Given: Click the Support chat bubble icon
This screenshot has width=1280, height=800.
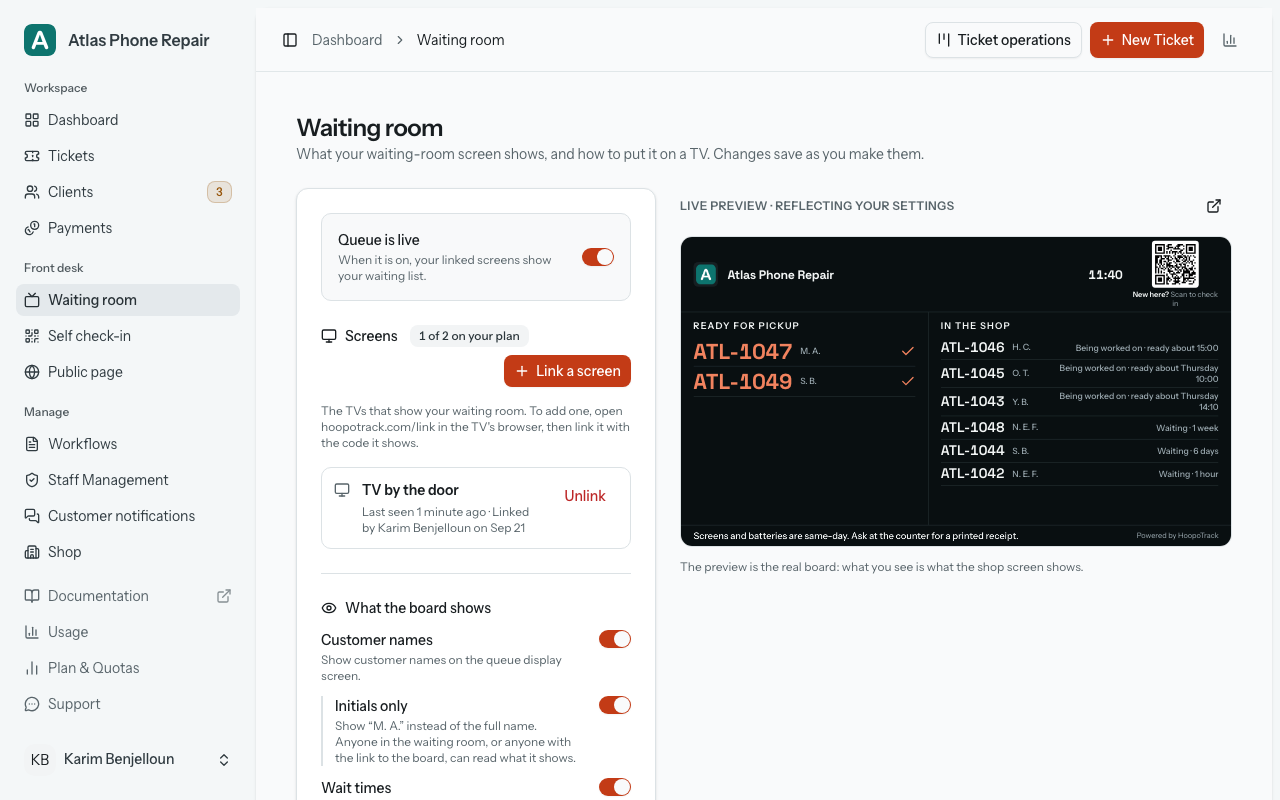Looking at the screenshot, I should (x=32, y=704).
